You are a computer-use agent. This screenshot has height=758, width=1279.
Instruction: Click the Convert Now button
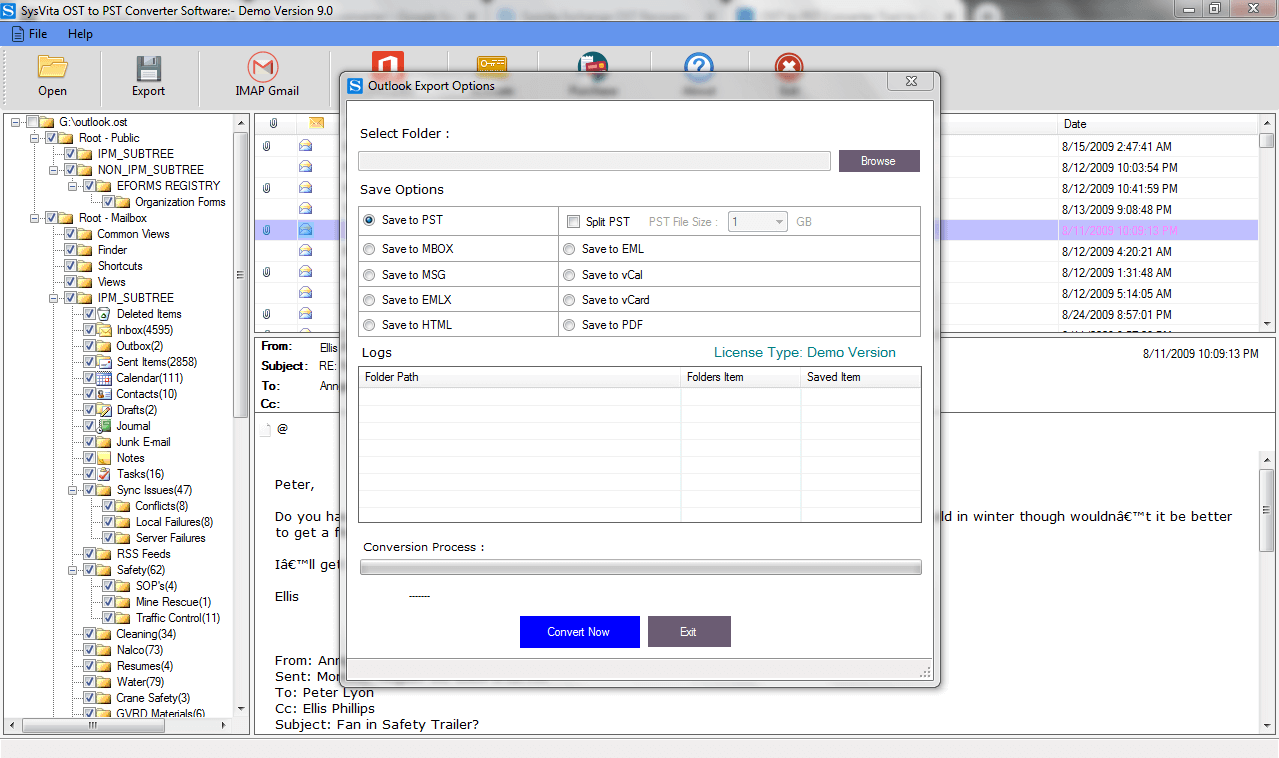[x=579, y=631]
